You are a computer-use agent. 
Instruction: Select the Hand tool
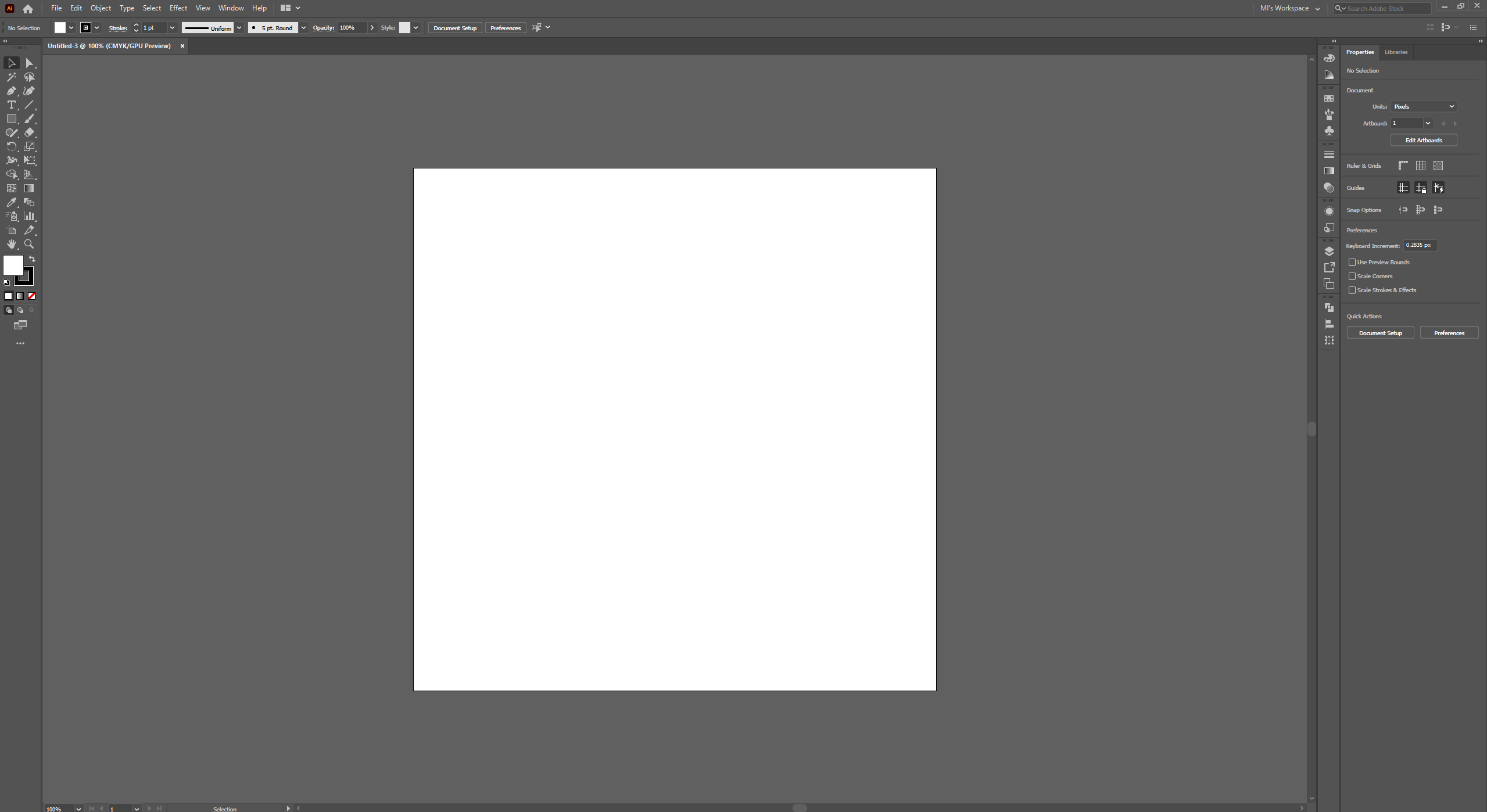11,245
